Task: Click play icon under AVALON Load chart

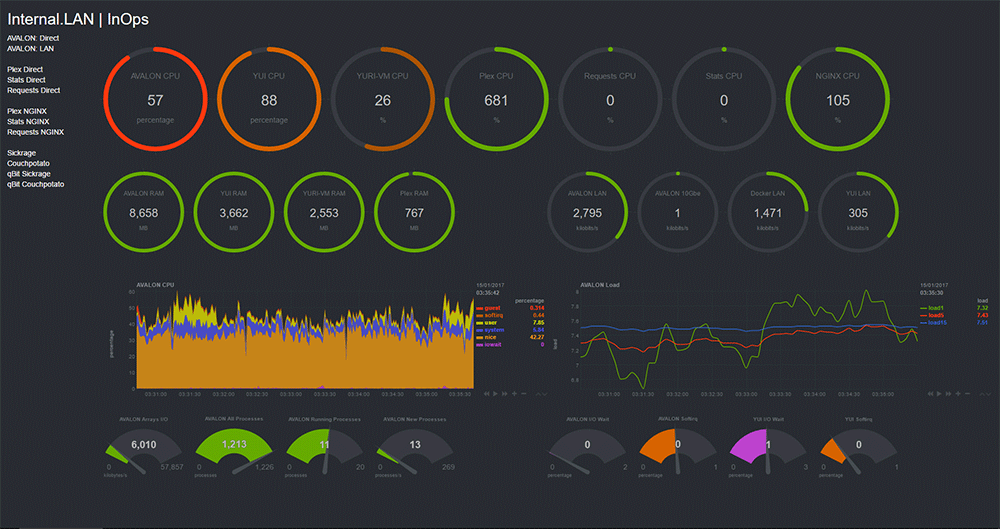Action: click(939, 394)
